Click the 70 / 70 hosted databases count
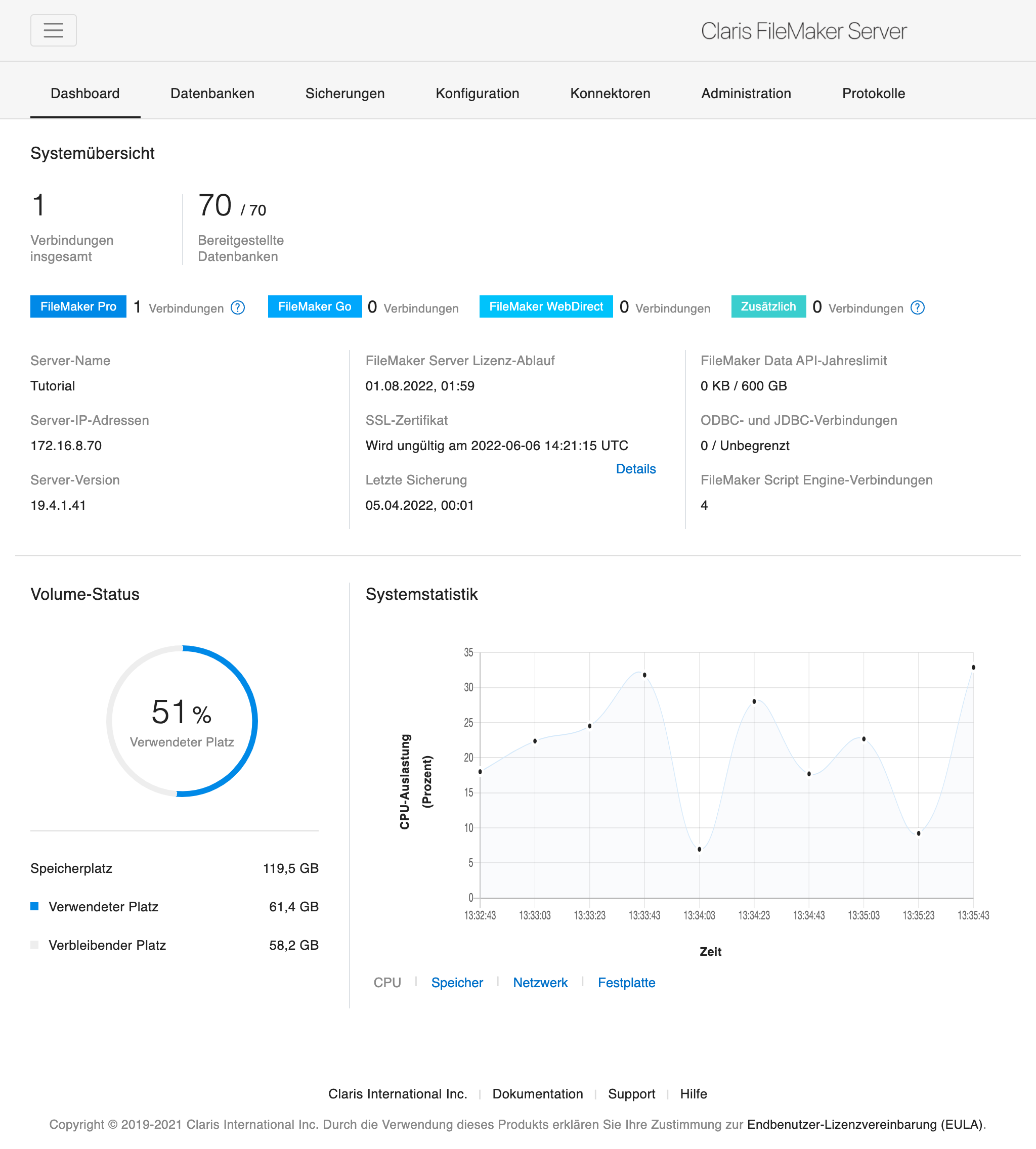 click(232, 205)
